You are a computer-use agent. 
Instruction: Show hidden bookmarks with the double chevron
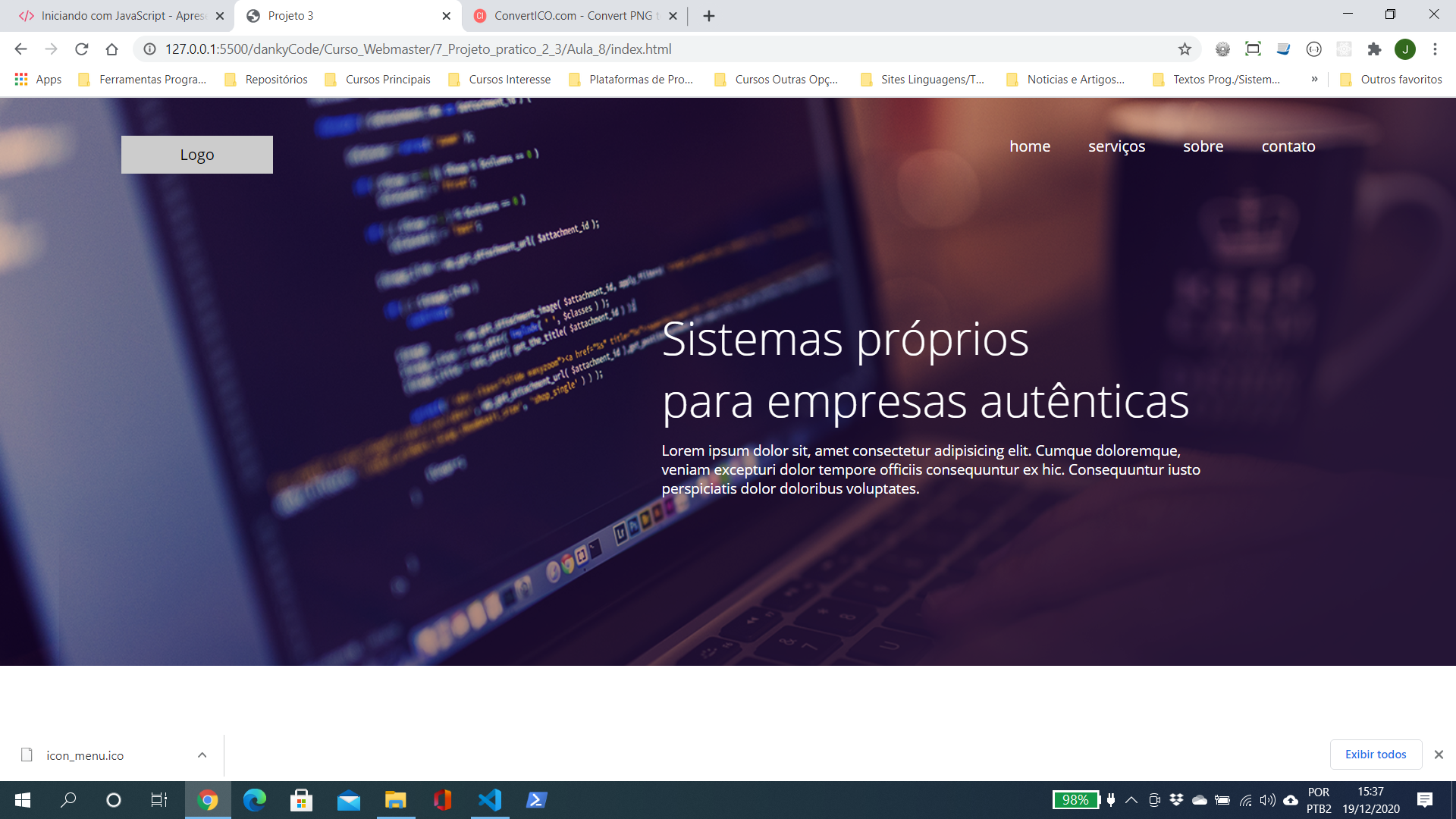coord(1314,80)
